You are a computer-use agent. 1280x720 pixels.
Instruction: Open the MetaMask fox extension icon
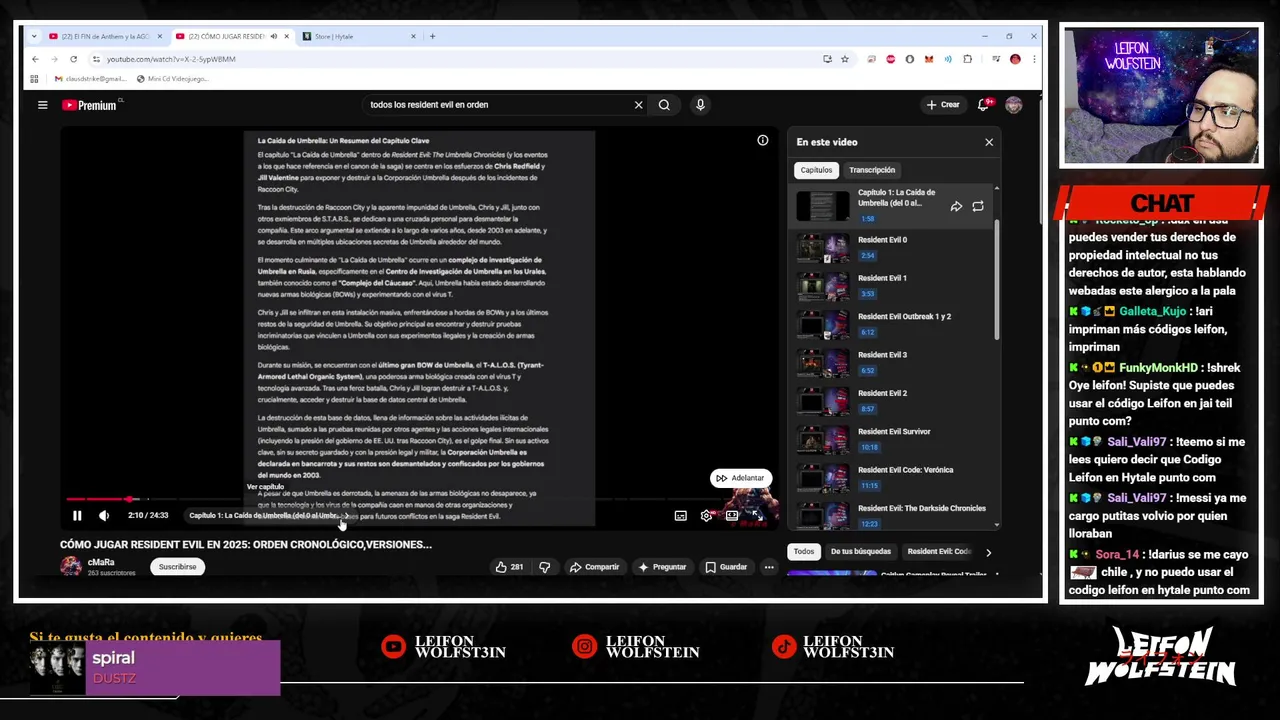[x=929, y=59]
